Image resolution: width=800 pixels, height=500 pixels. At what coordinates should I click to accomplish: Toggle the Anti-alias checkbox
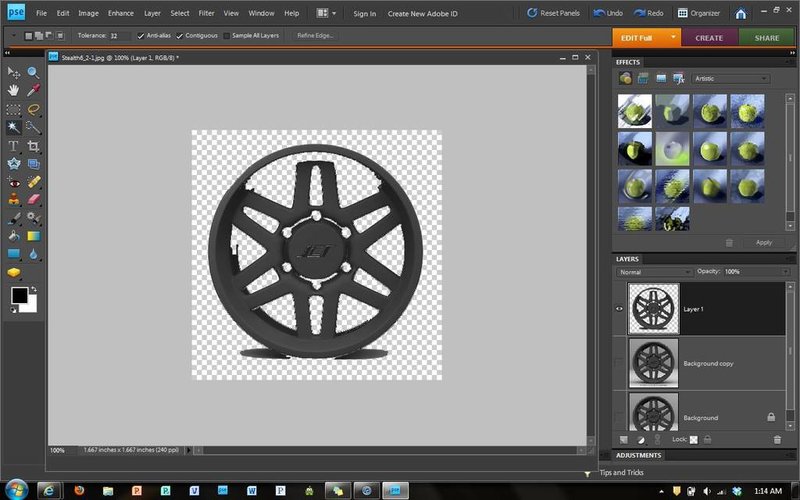pos(141,36)
